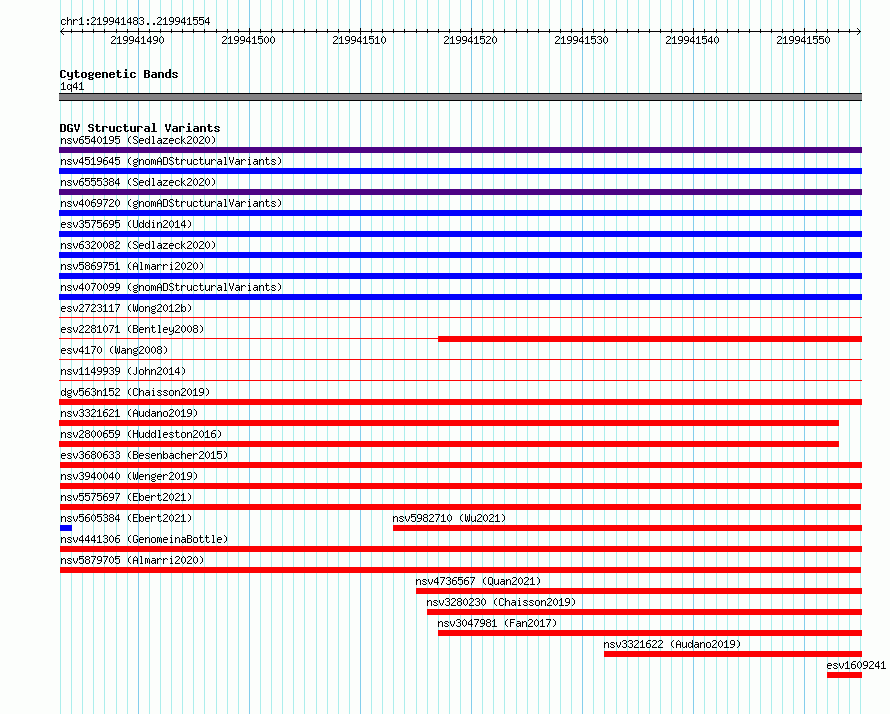Screen dimensions: 890x714
Task: Click ruler position 219941530
Action: [581, 40]
